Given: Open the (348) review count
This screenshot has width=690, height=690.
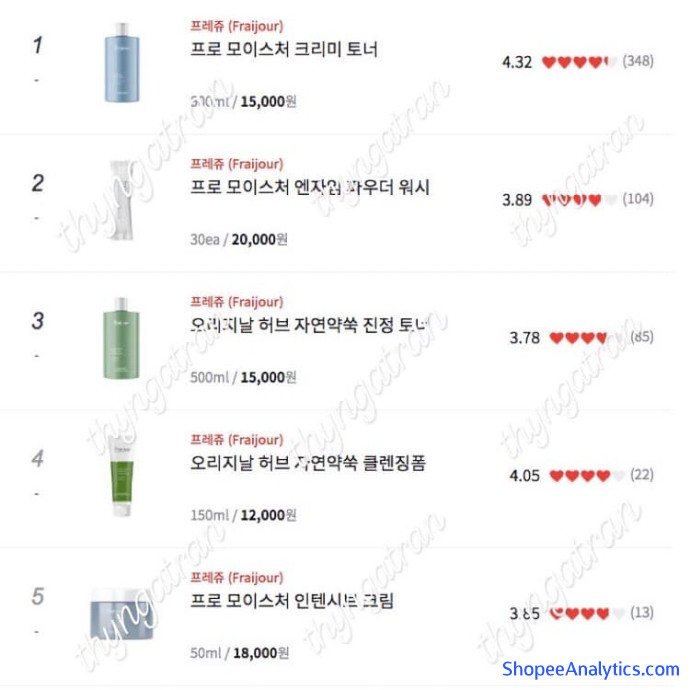Looking at the screenshot, I should click(x=638, y=62).
